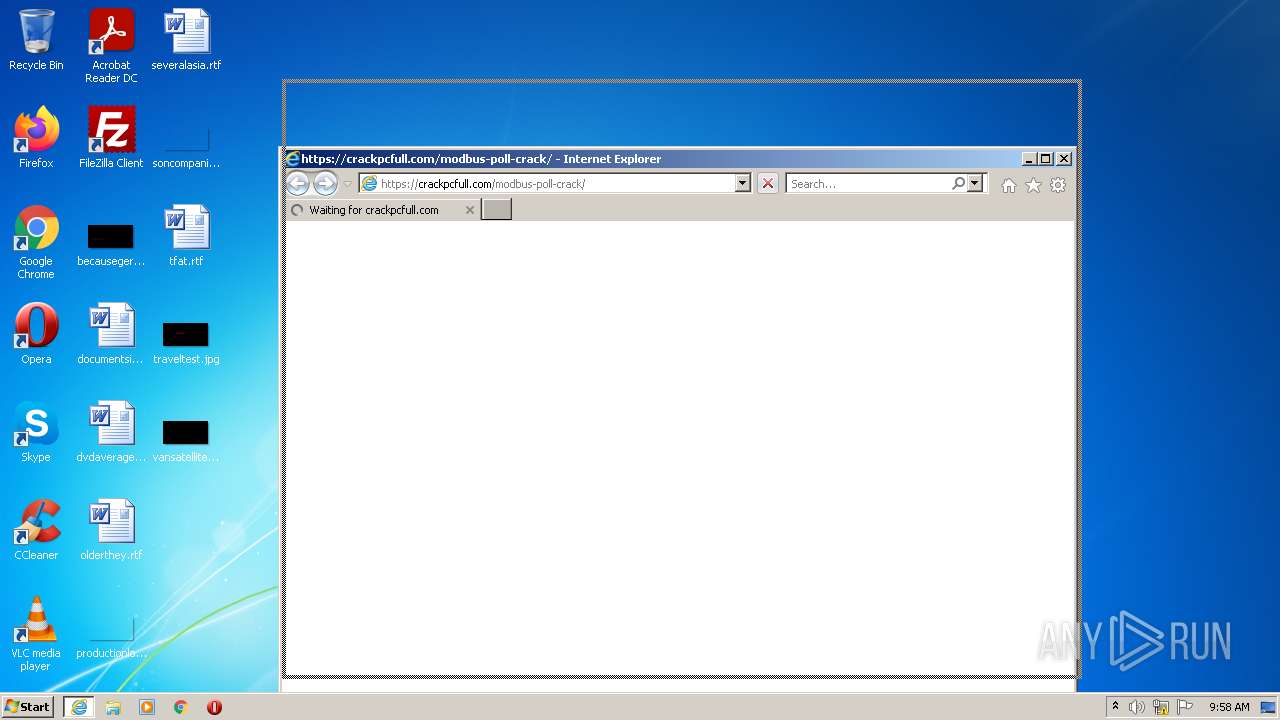Viewport: 1280px width, 720px height.
Task: Select traveltest.jpg desktop image
Action: (186, 342)
